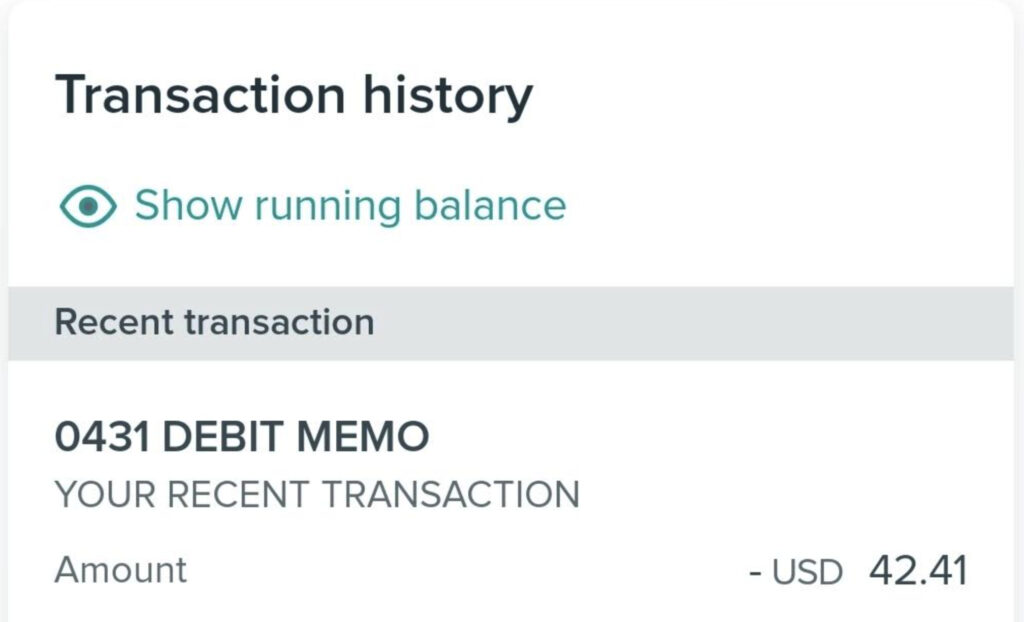
Task: Select the 42.41 amount value
Action: [918, 571]
